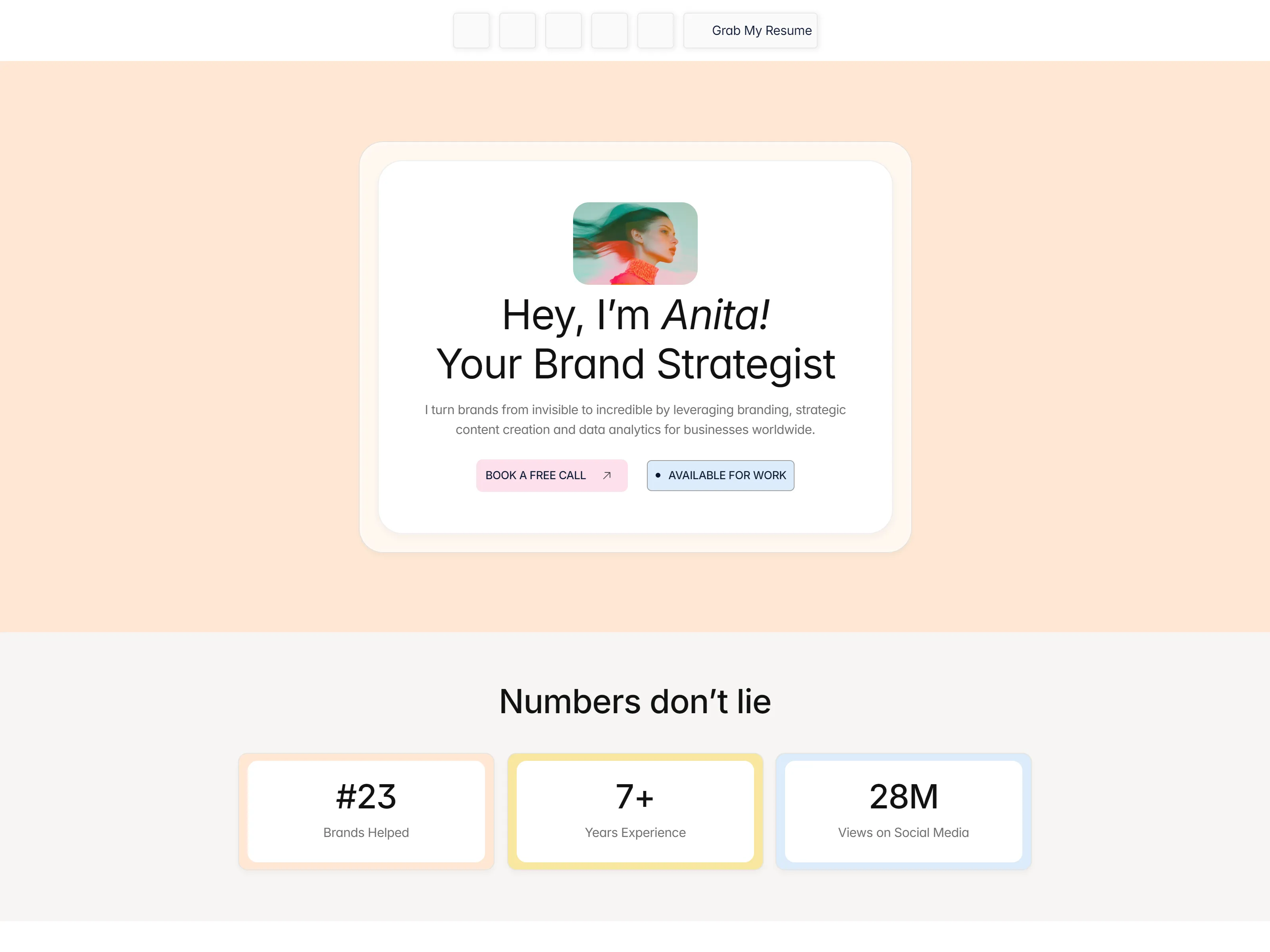The width and height of the screenshot is (1270, 952).
Task: Click the first blank square nav button
Action: pos(471,31)
